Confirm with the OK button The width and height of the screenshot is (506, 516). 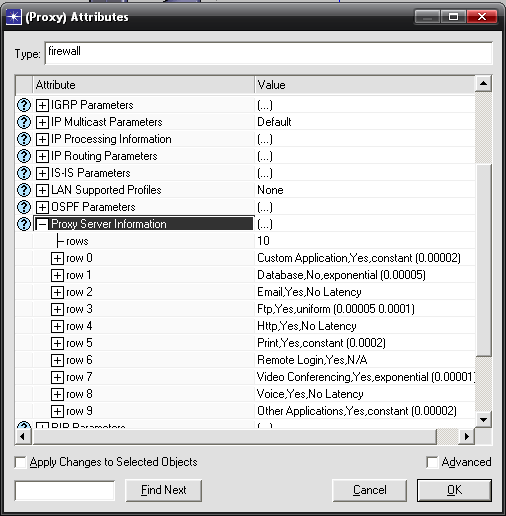pos(454,490)
